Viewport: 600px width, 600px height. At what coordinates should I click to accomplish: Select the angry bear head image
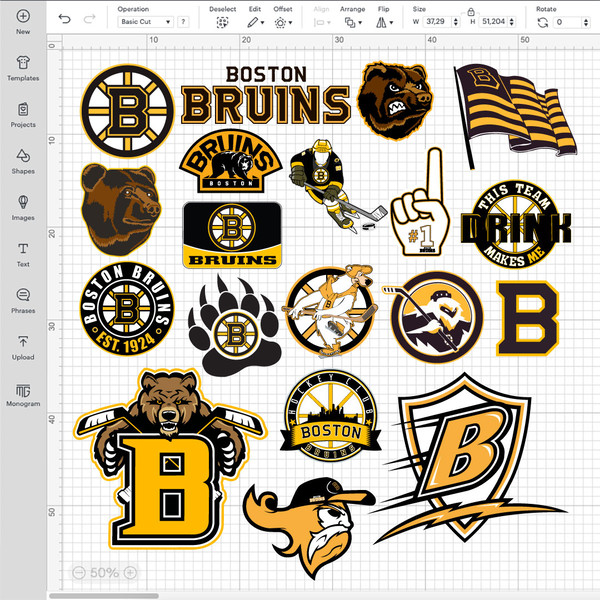point(395,101)
